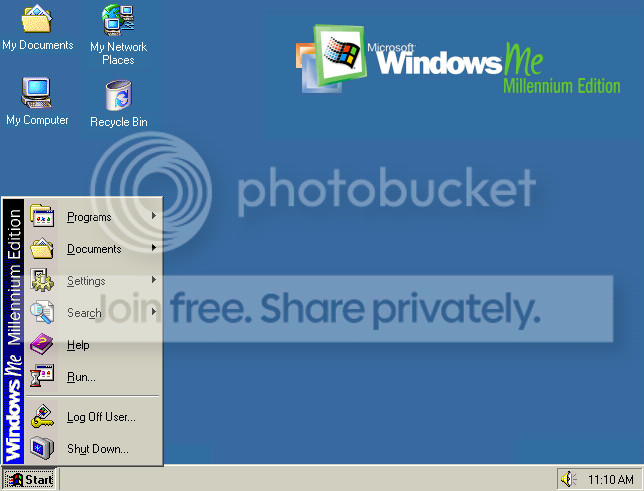Click the My Computer icon label
Viewport: 644px width, 491px height.
pos(37,120)
